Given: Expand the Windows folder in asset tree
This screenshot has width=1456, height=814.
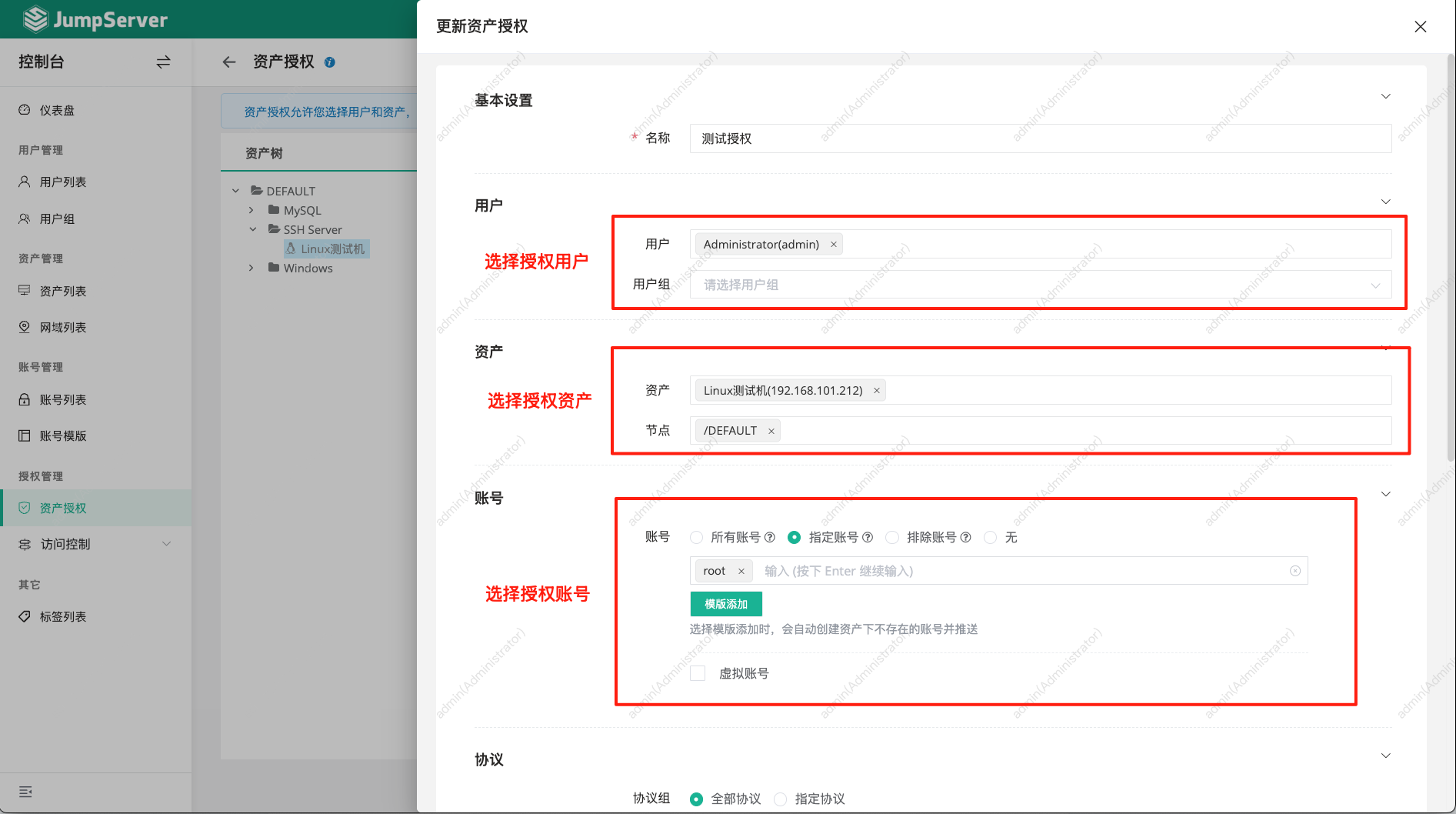Looking at the screenshot, I should pyautogui.click(x=250, y=268).
